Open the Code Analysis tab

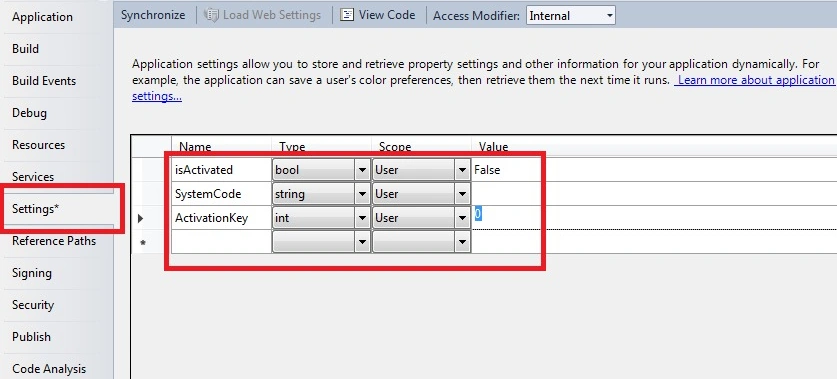(49, 369)
